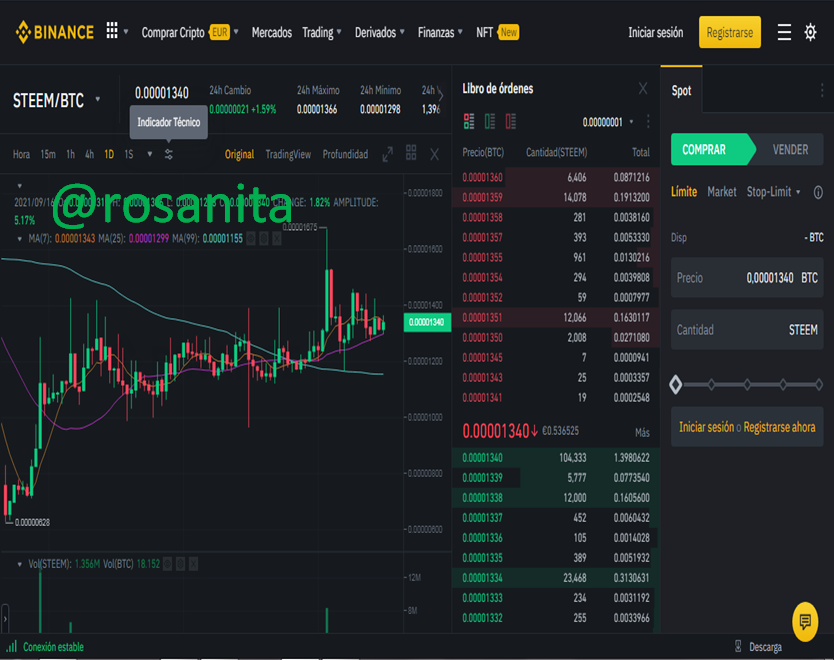Image resolution: width=834 pixels, height=660 pixels.
Task: Switch to the TradingView chart tab
Action: pos(288,155)
